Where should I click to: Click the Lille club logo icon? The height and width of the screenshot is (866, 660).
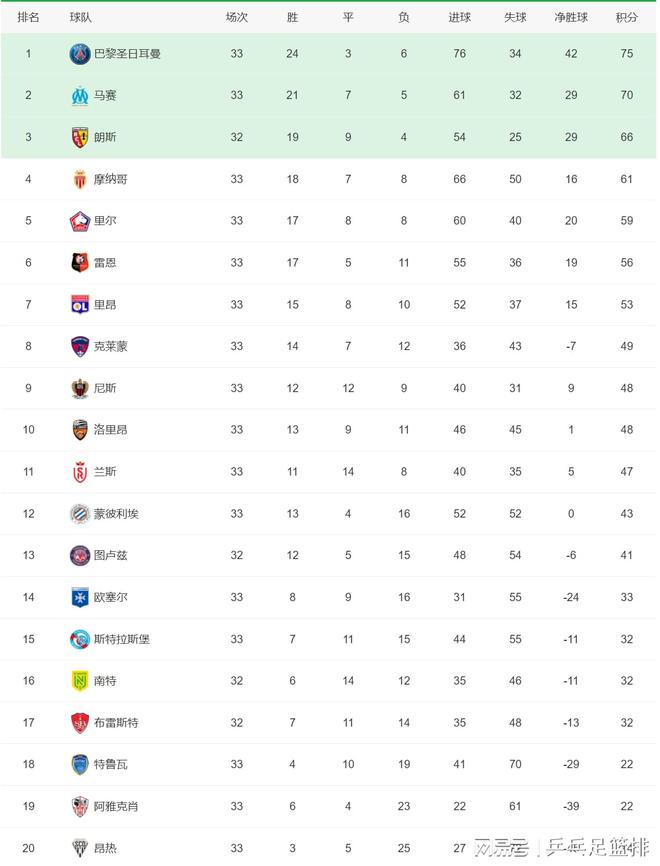[x=80, y=221]
